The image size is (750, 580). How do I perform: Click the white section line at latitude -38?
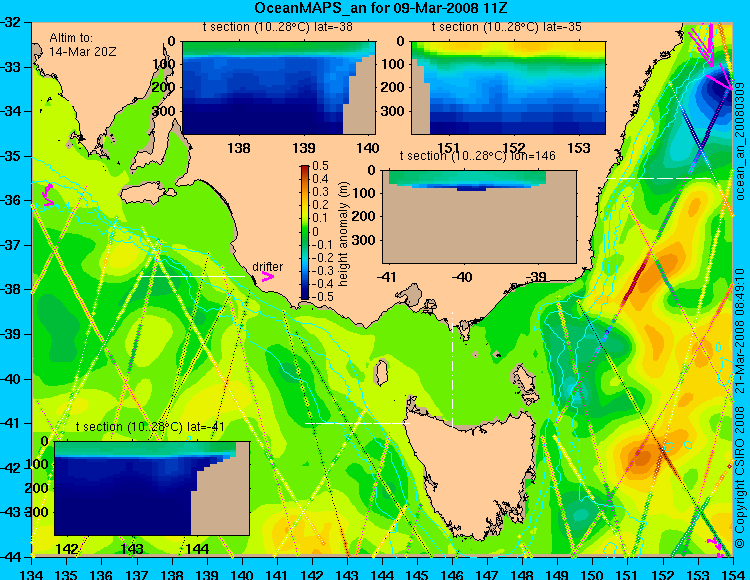click(x=192, y=276)
